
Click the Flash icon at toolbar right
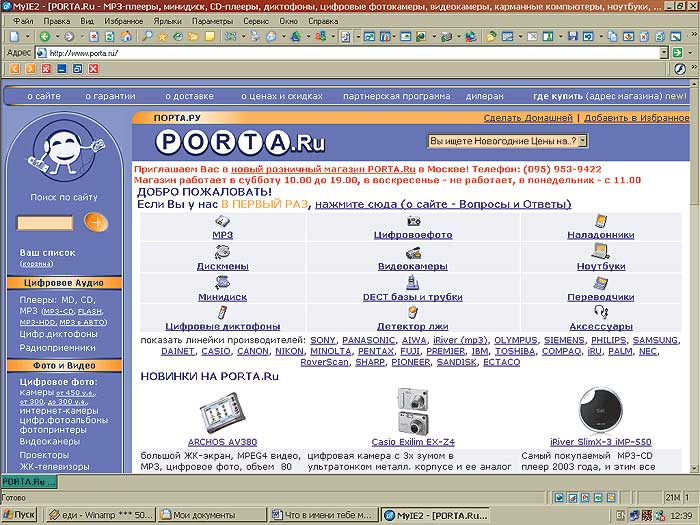point(680,69)
